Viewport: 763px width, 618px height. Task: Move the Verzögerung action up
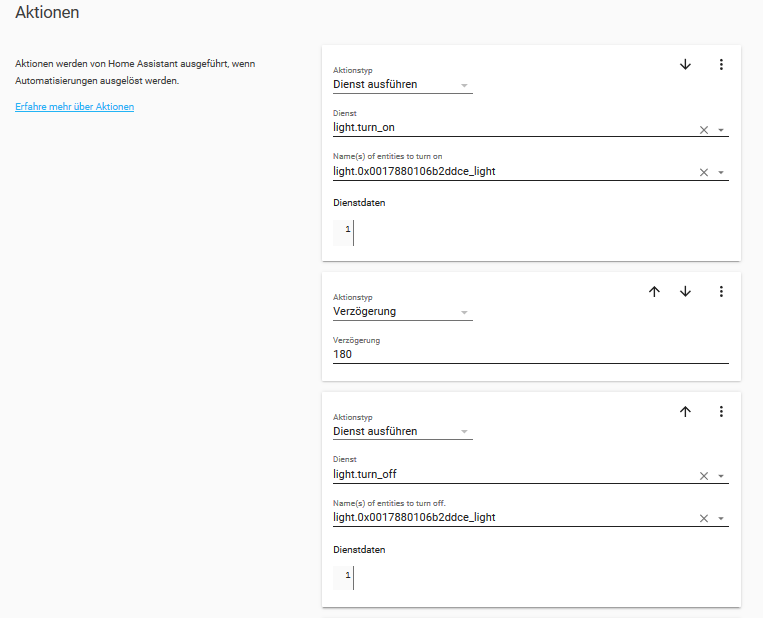click(x=654, y=292)
